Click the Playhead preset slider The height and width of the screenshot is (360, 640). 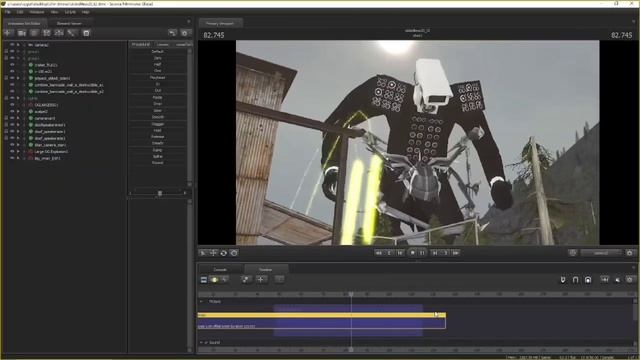158,78
